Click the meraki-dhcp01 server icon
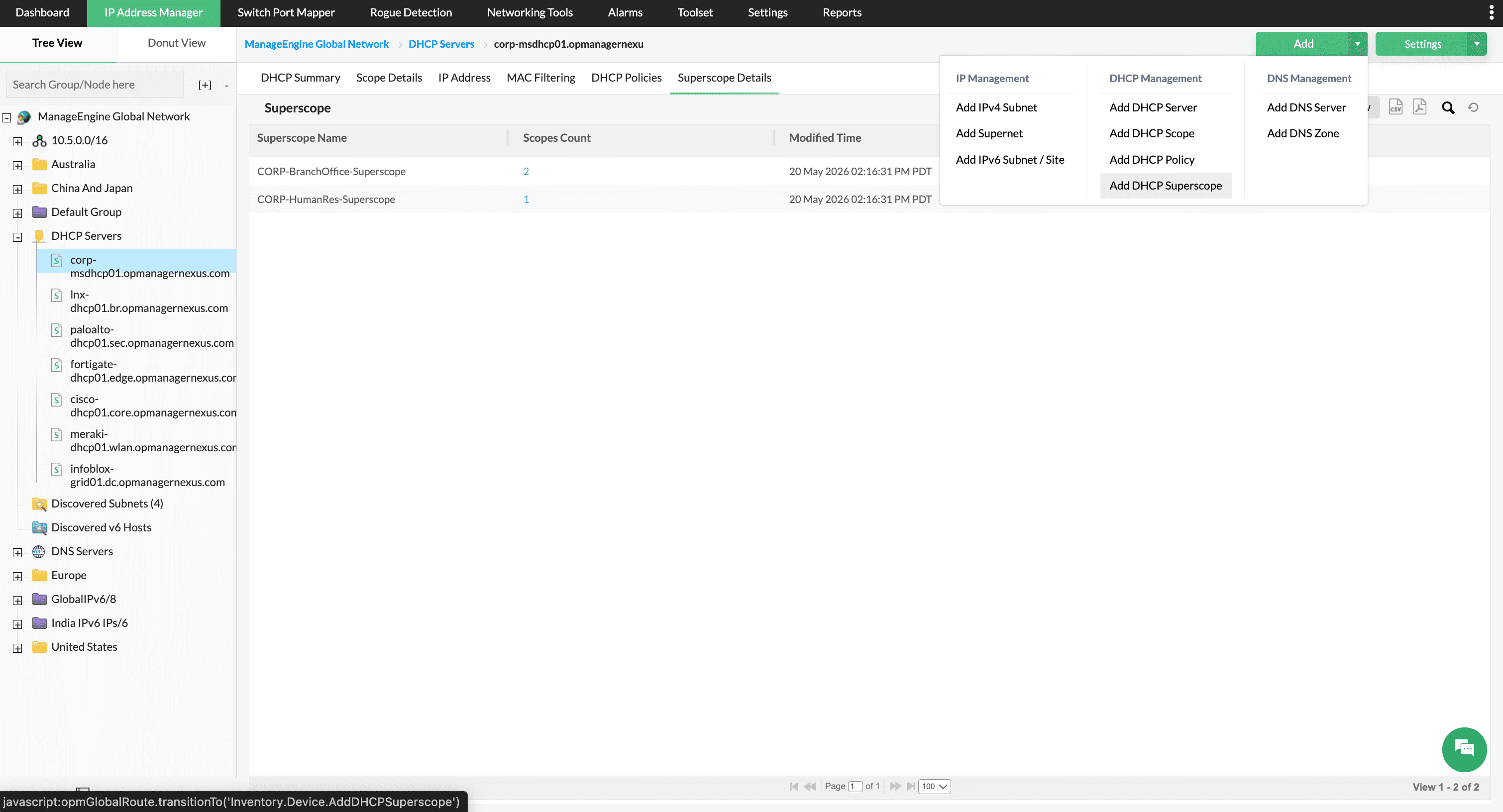The image size is (1503, 812). coord(57,434)
